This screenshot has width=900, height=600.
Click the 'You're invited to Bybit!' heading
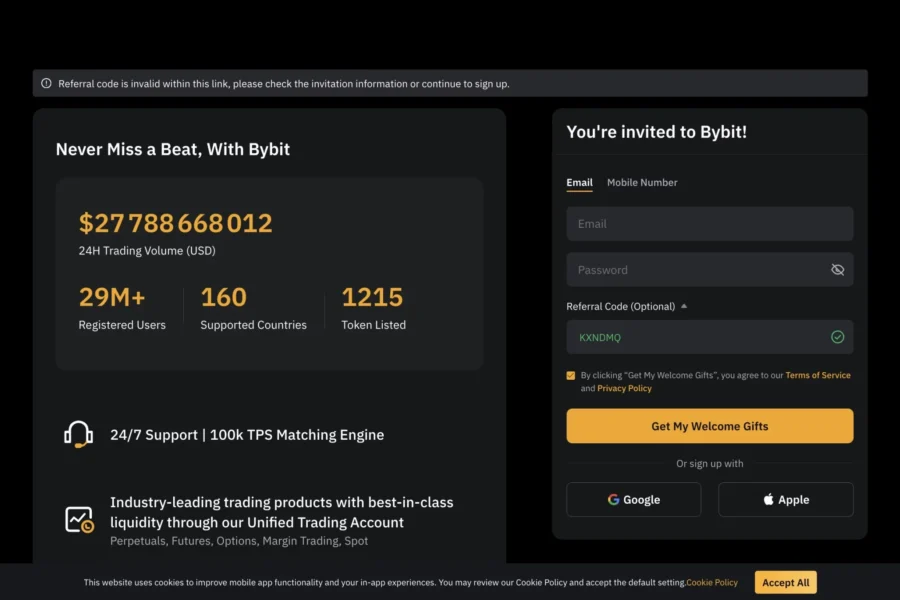(x=657, y=132)
